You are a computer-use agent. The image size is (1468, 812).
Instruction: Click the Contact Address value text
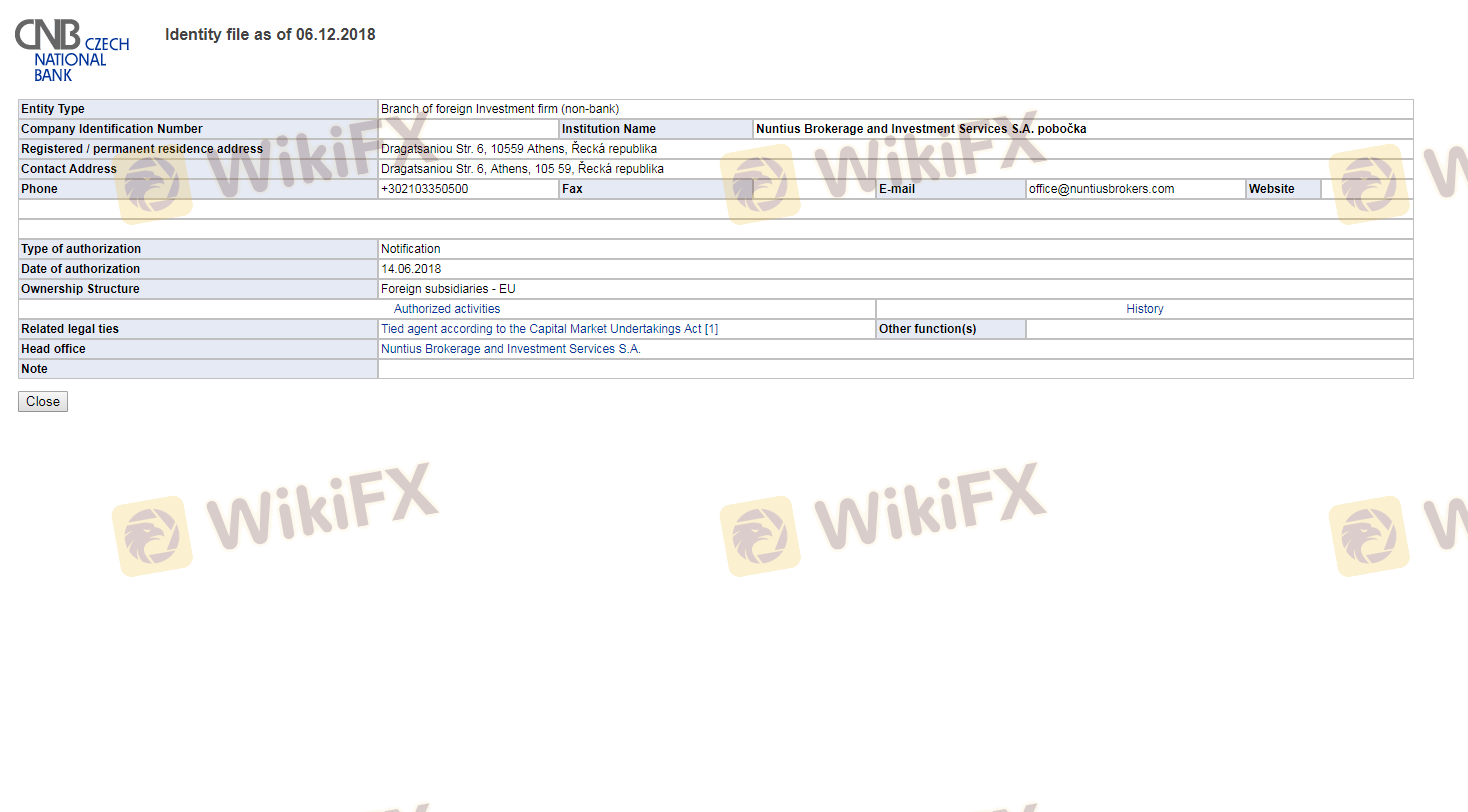521,169
